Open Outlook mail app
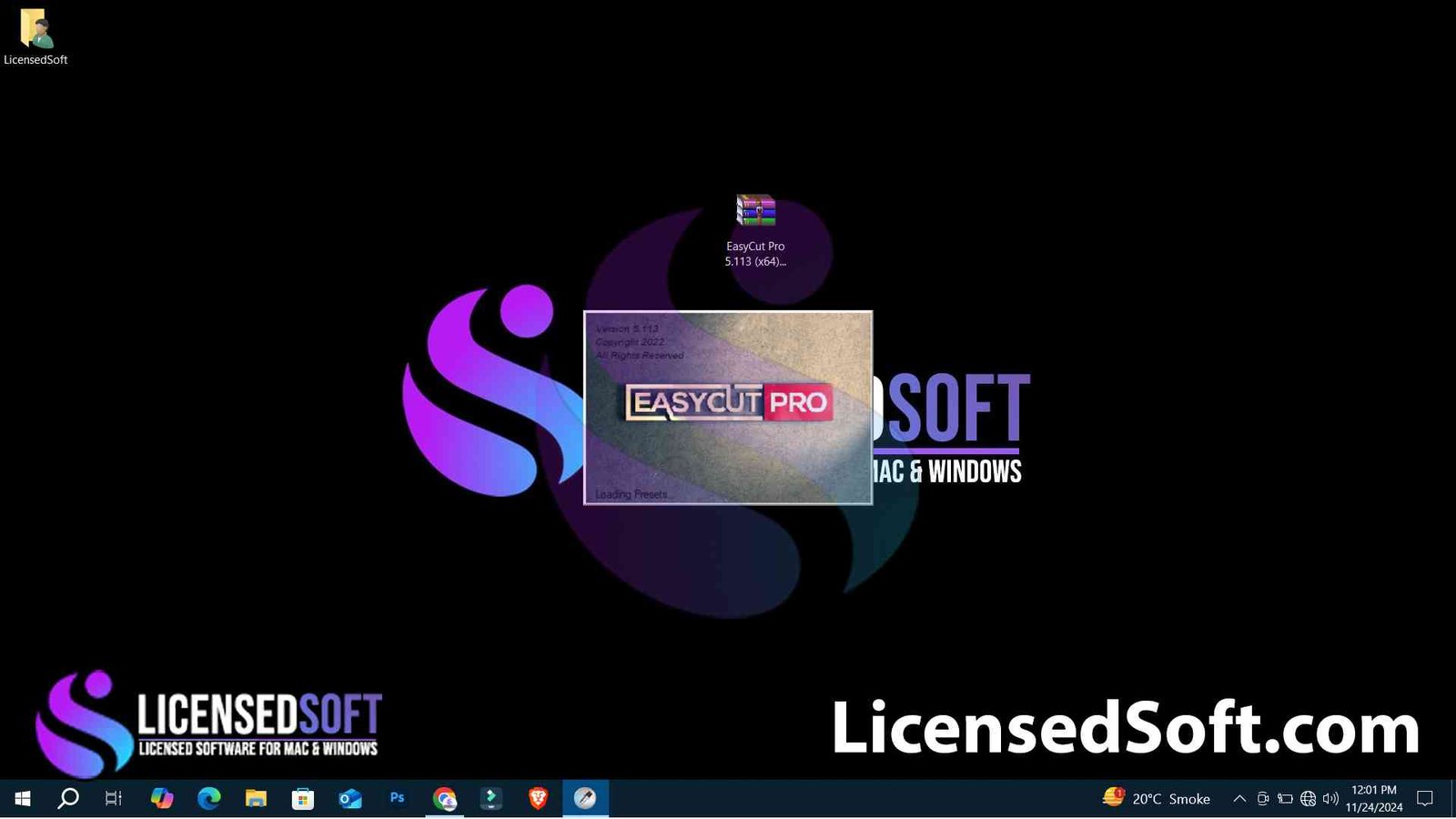 [350, 798]
